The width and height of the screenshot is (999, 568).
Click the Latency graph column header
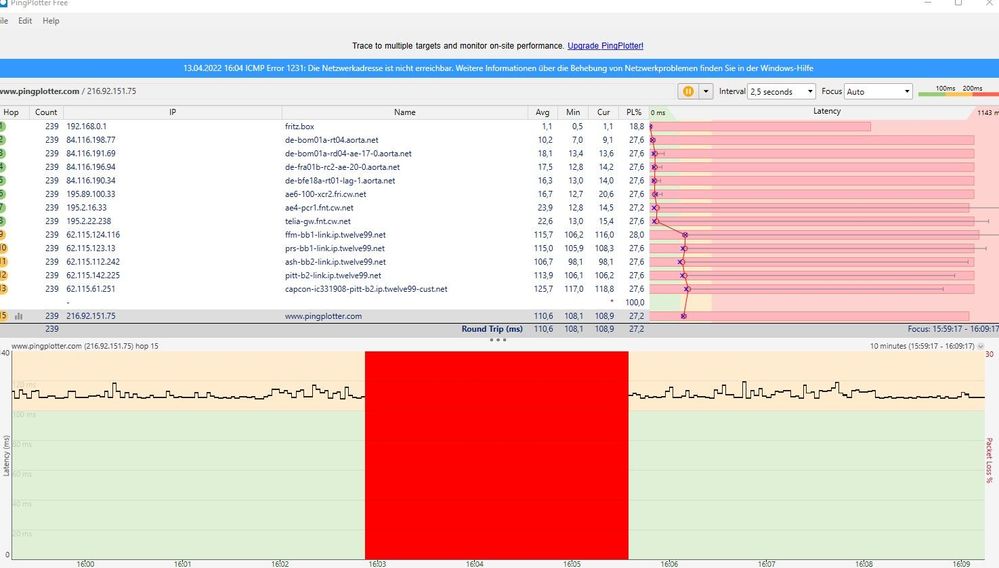coord(826,111)
